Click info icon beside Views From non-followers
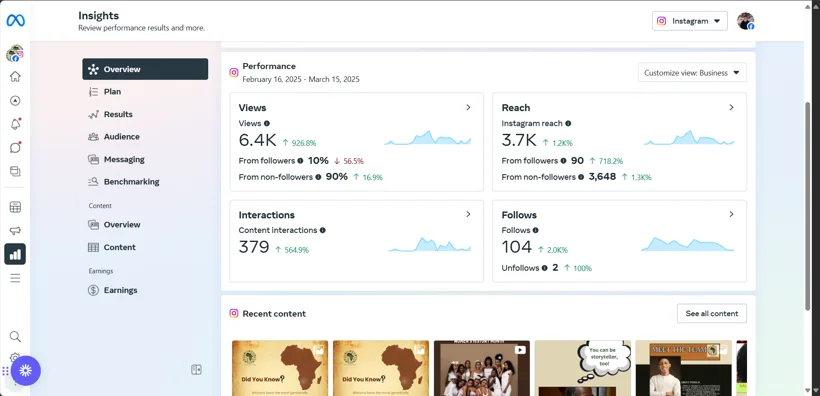 pos(318,177)
